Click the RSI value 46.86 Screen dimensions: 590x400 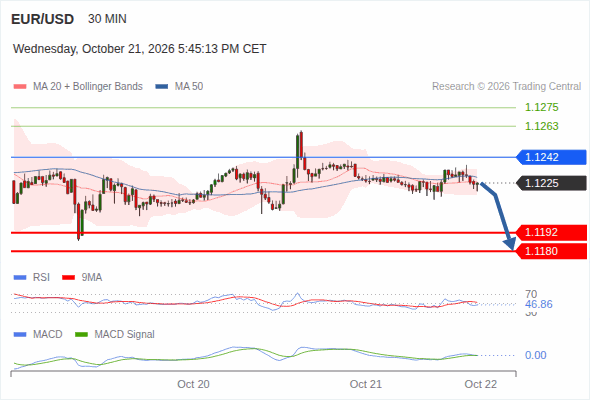(539, 304)
